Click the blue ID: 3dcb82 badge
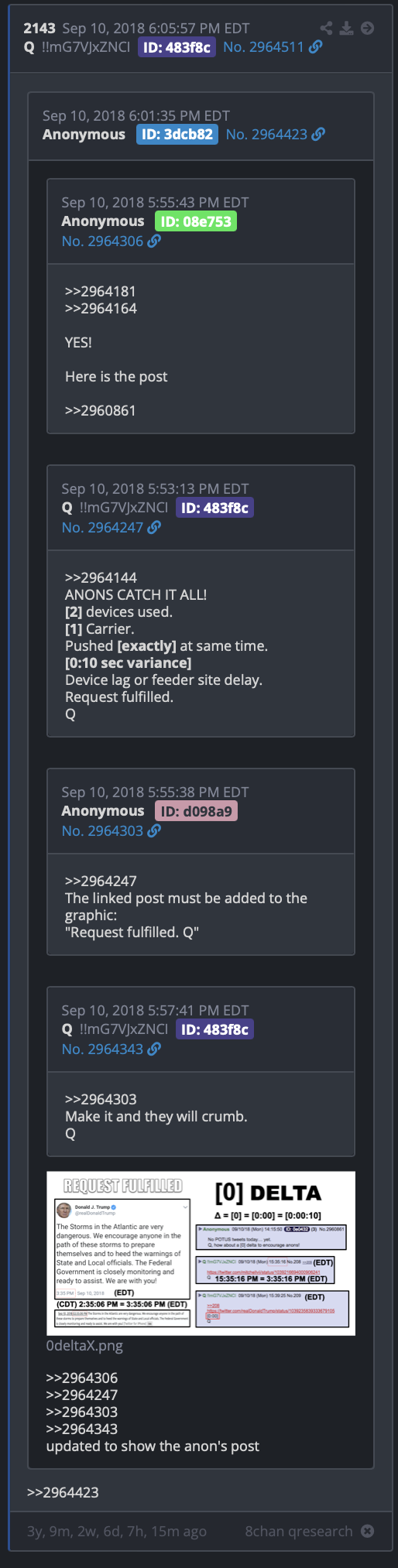 (x=177, y=134)
